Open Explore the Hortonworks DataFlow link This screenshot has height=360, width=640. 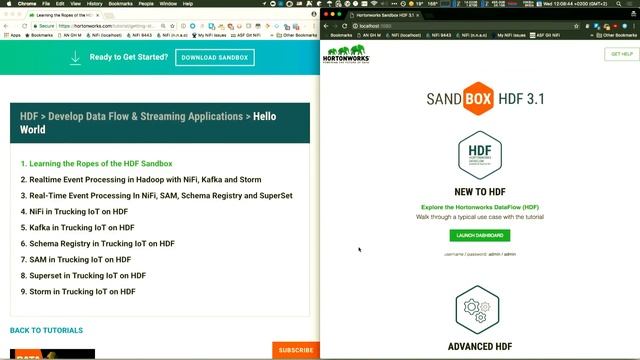[480, 207]
